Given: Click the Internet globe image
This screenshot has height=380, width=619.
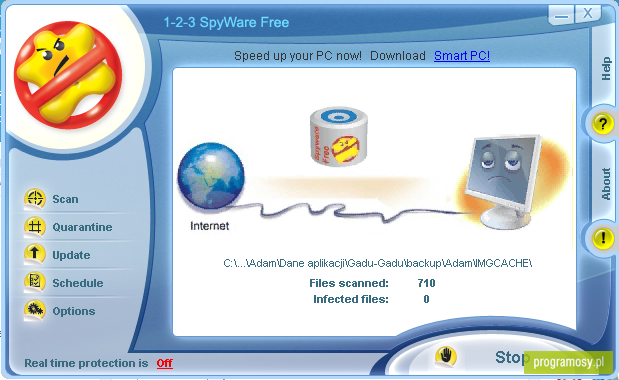Looking at the screenshot, I should click(x=211, y=176).
